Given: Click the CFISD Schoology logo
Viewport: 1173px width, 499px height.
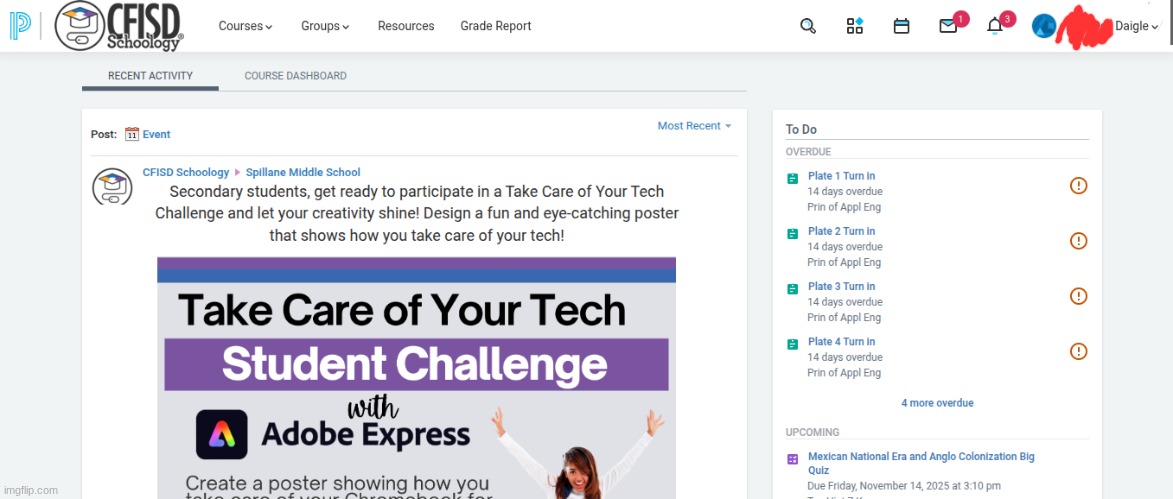Looking at the screenshot, I should pyautogui.click(x=120, y=26).
